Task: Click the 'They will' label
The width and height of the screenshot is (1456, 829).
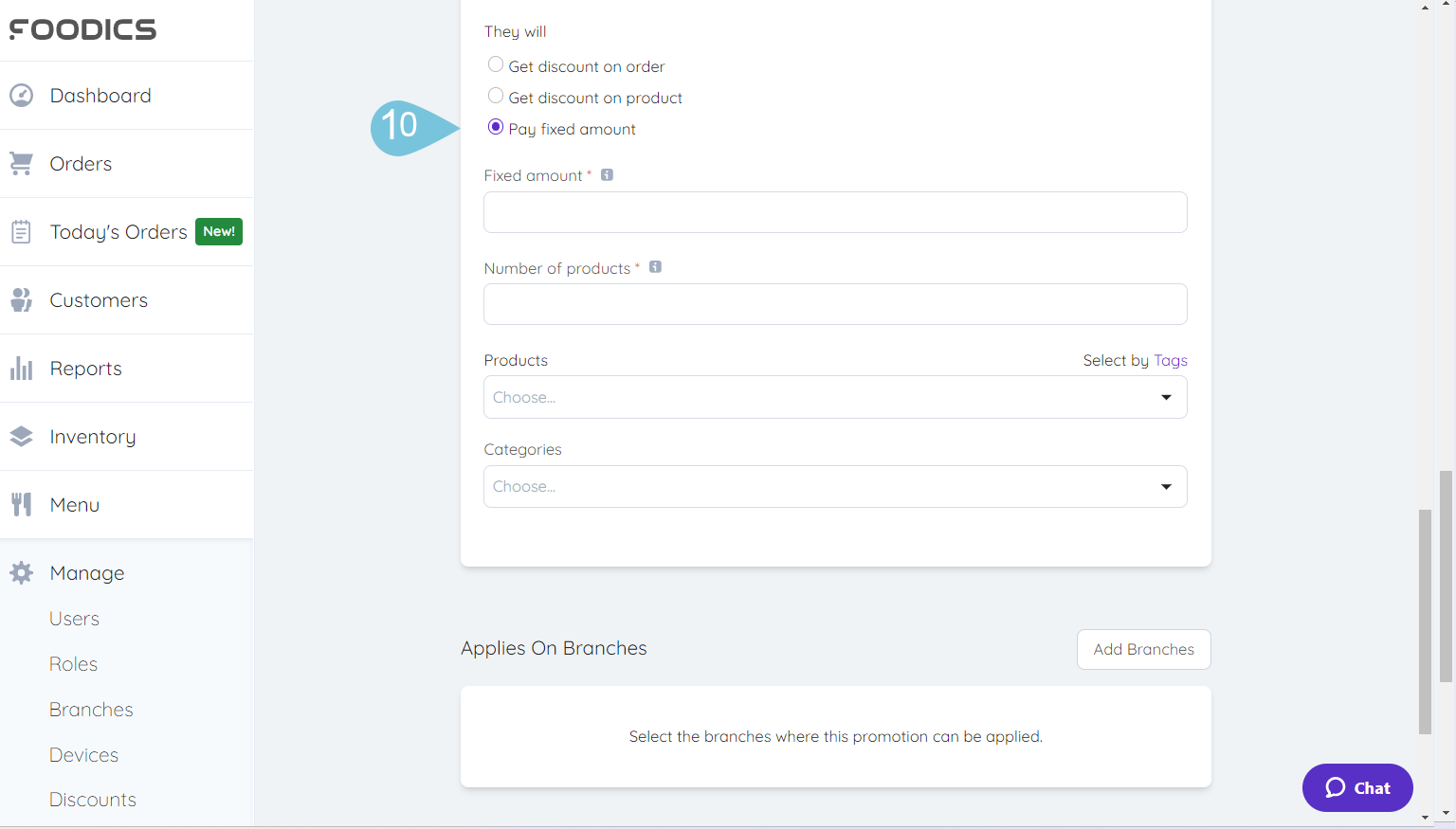Action: point(515,31)
